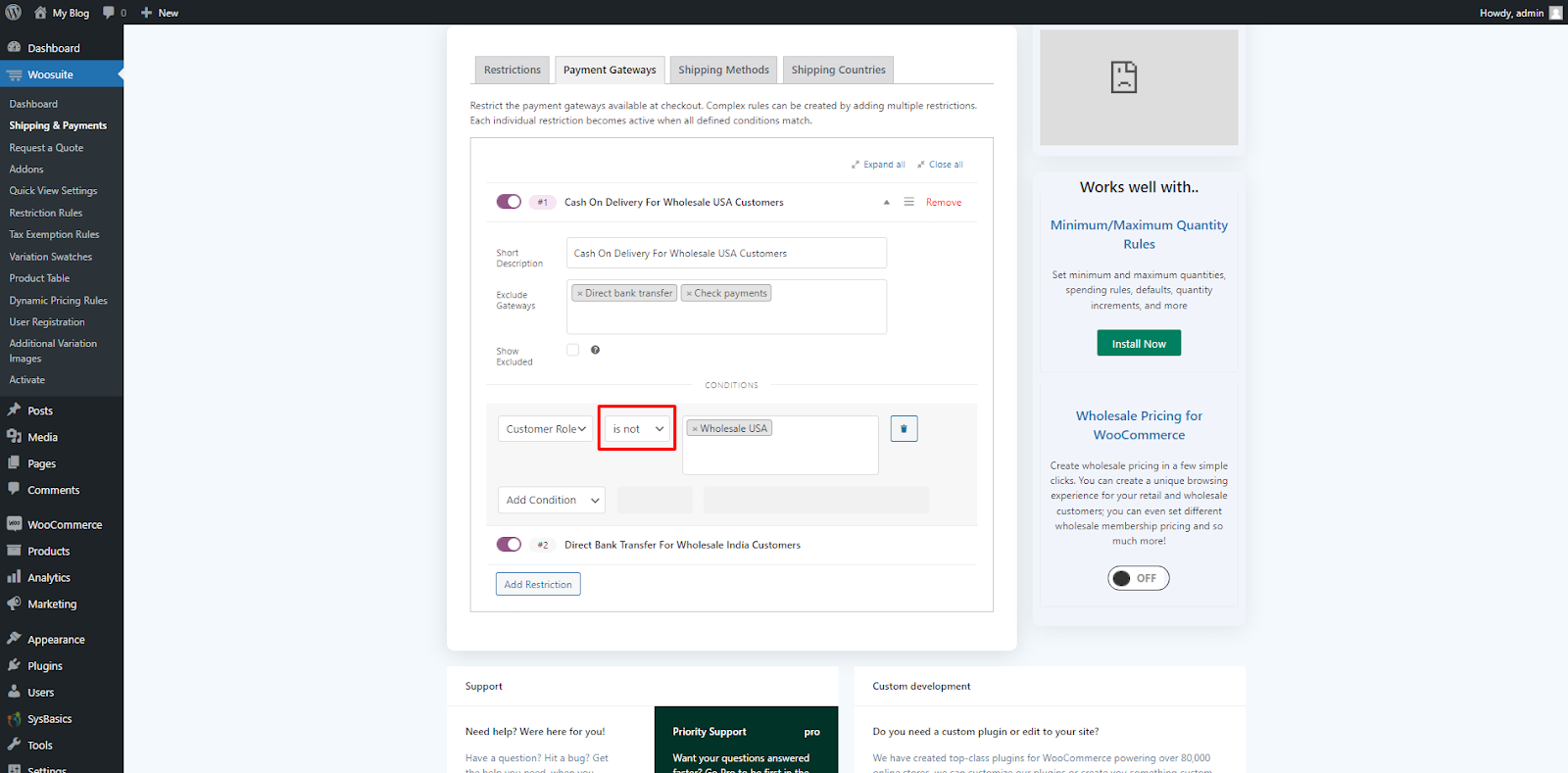Delete the Customer Role condition with trash icon
The width and height of the screenshot is (1568, 773).
coord(904,429)
